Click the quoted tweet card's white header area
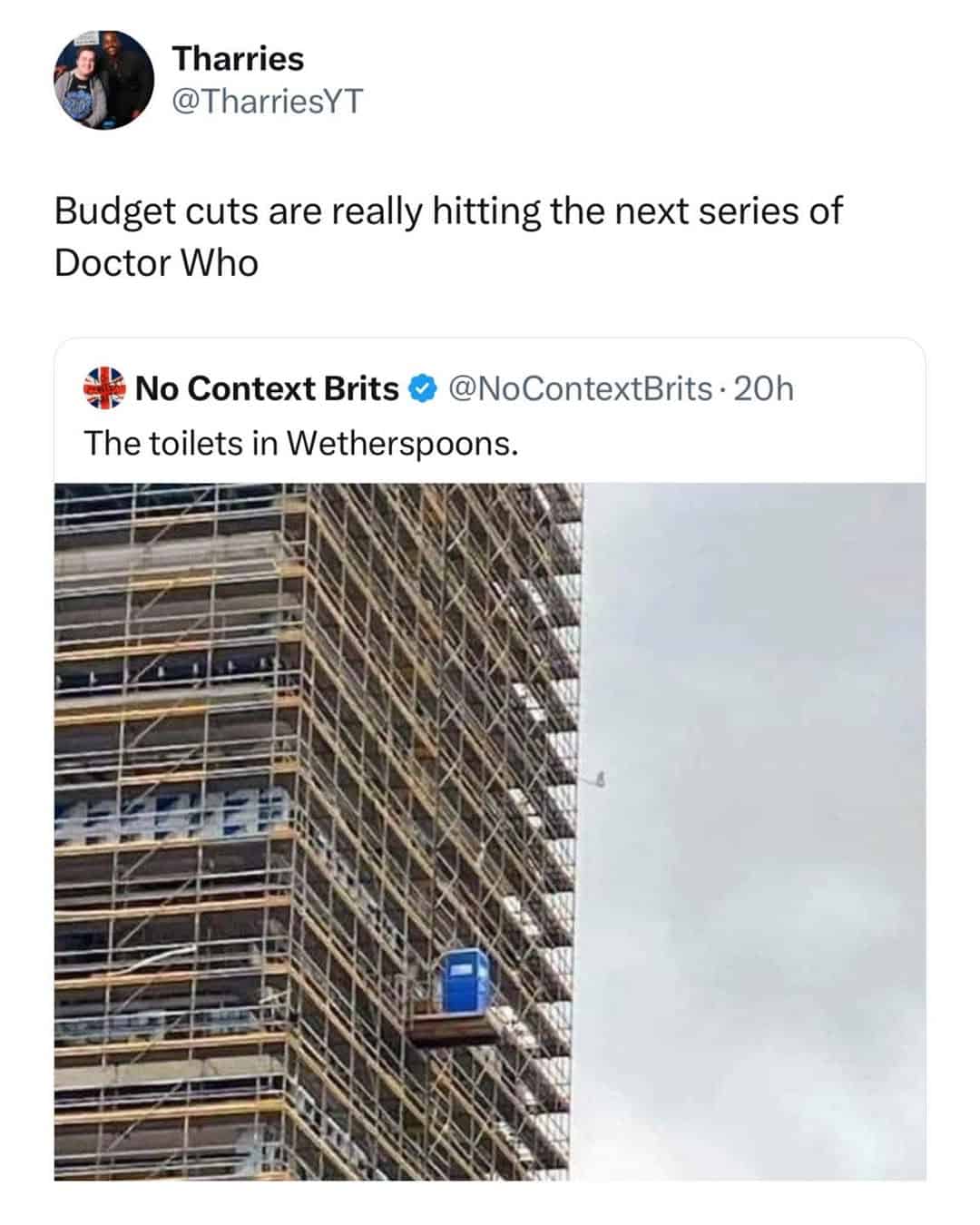Viewport: 980px width, 1225px height. pyautogui.click(x=490, y=412)
